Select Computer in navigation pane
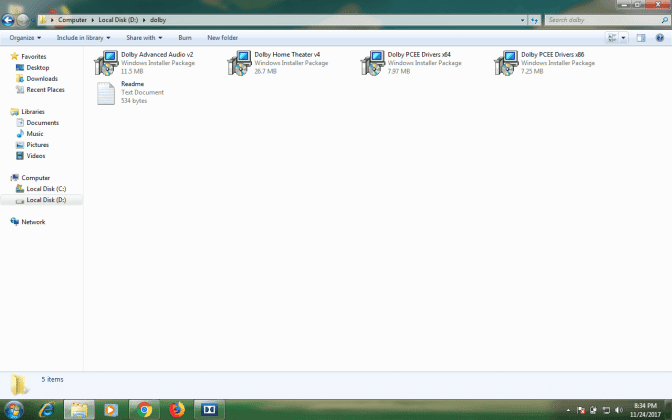 click(36, 178)
